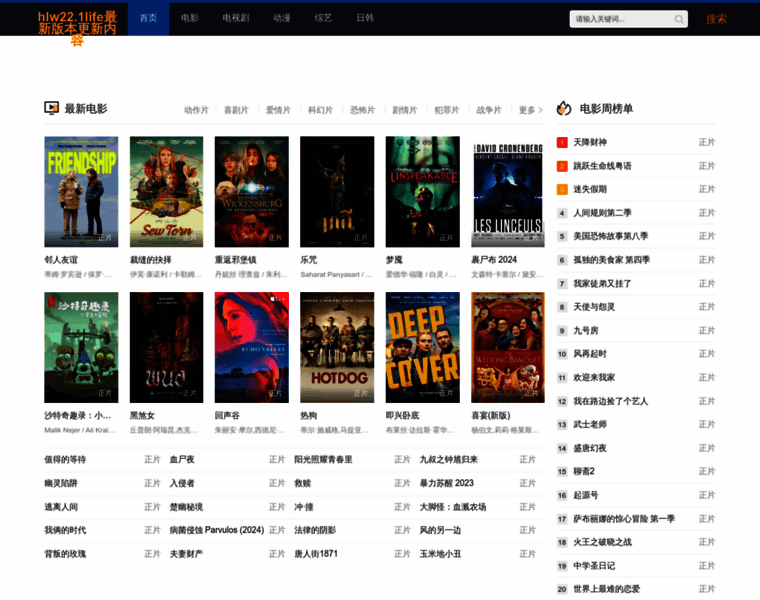Open the 黑煞女 movie poster
Screen dimensions: 760x600
(166, 347)
